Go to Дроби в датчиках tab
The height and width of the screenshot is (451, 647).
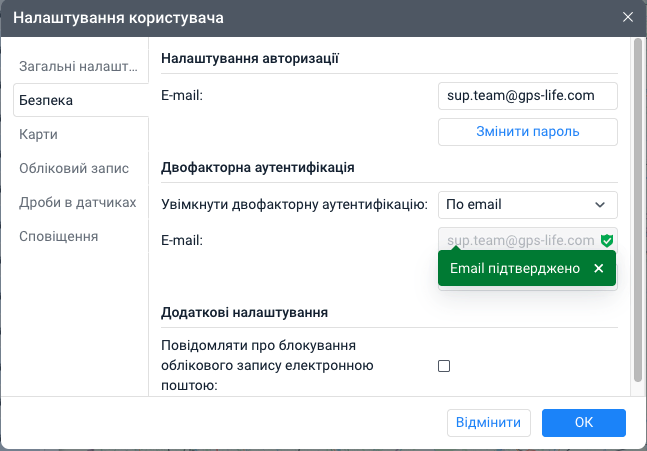click(x=81, y=202)
